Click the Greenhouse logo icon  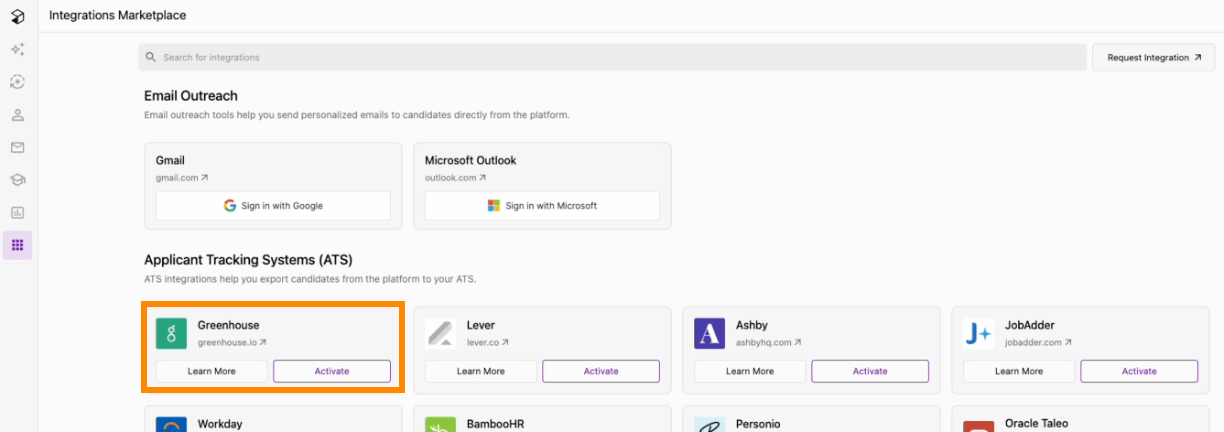(x=172, y=334)
